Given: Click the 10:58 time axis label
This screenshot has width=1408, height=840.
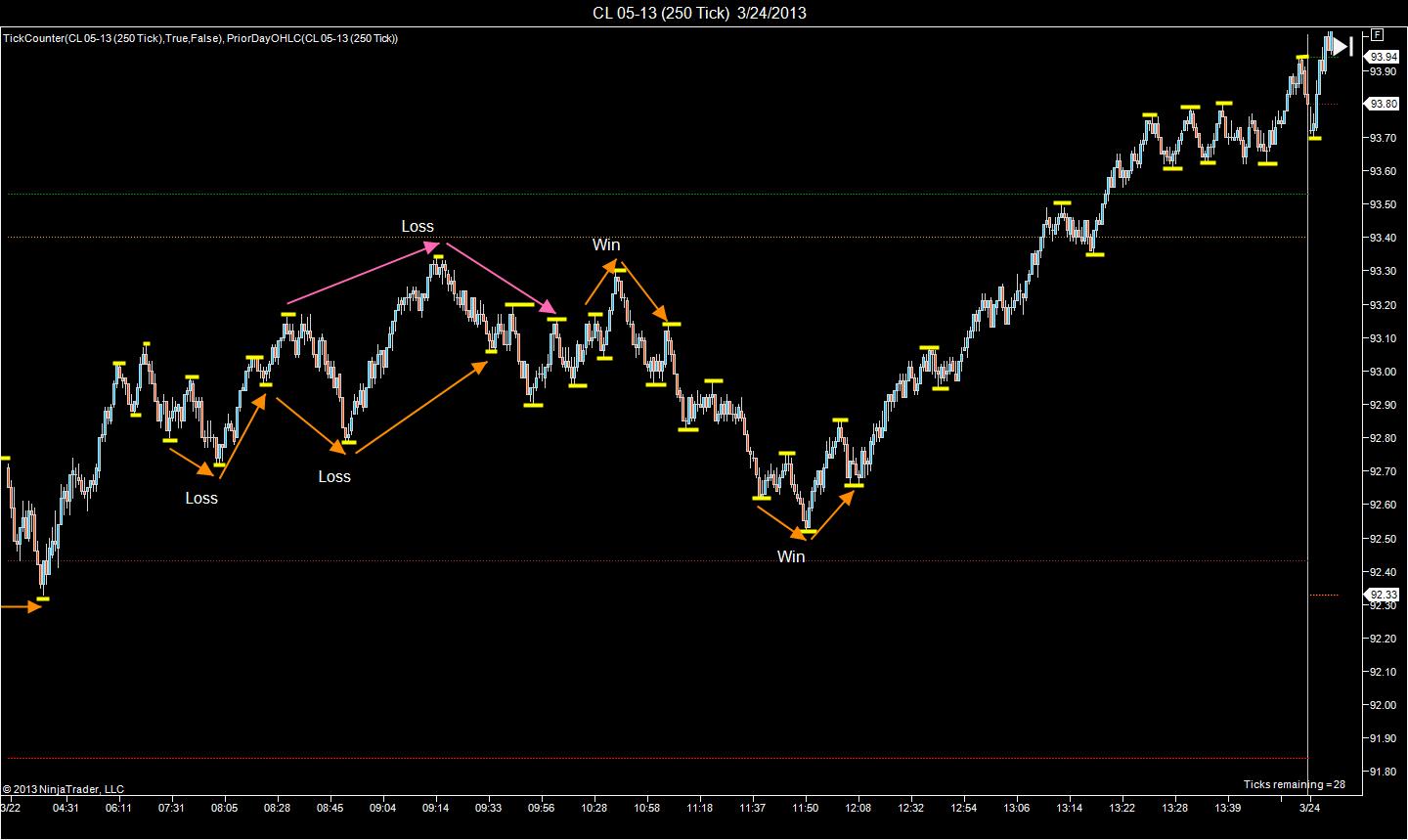Looking at the screenshot, I should pyautogui.click(x=647, y=808).
